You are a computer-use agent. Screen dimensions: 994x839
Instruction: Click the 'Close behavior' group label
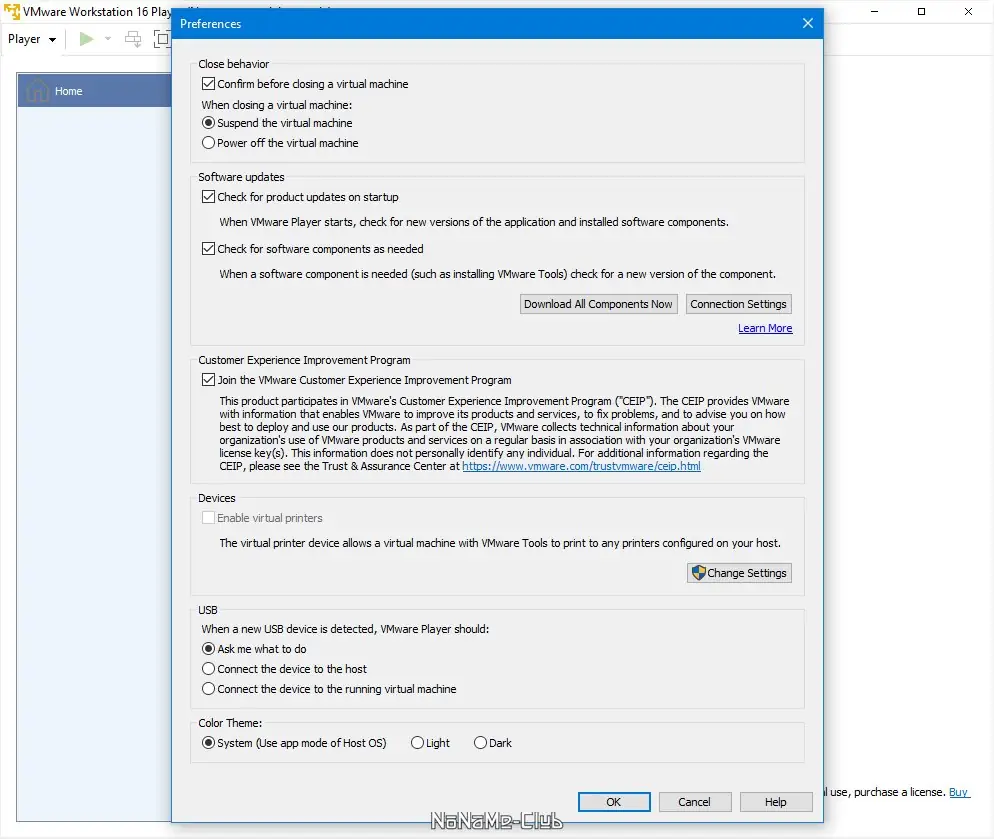tap(234, 64)
